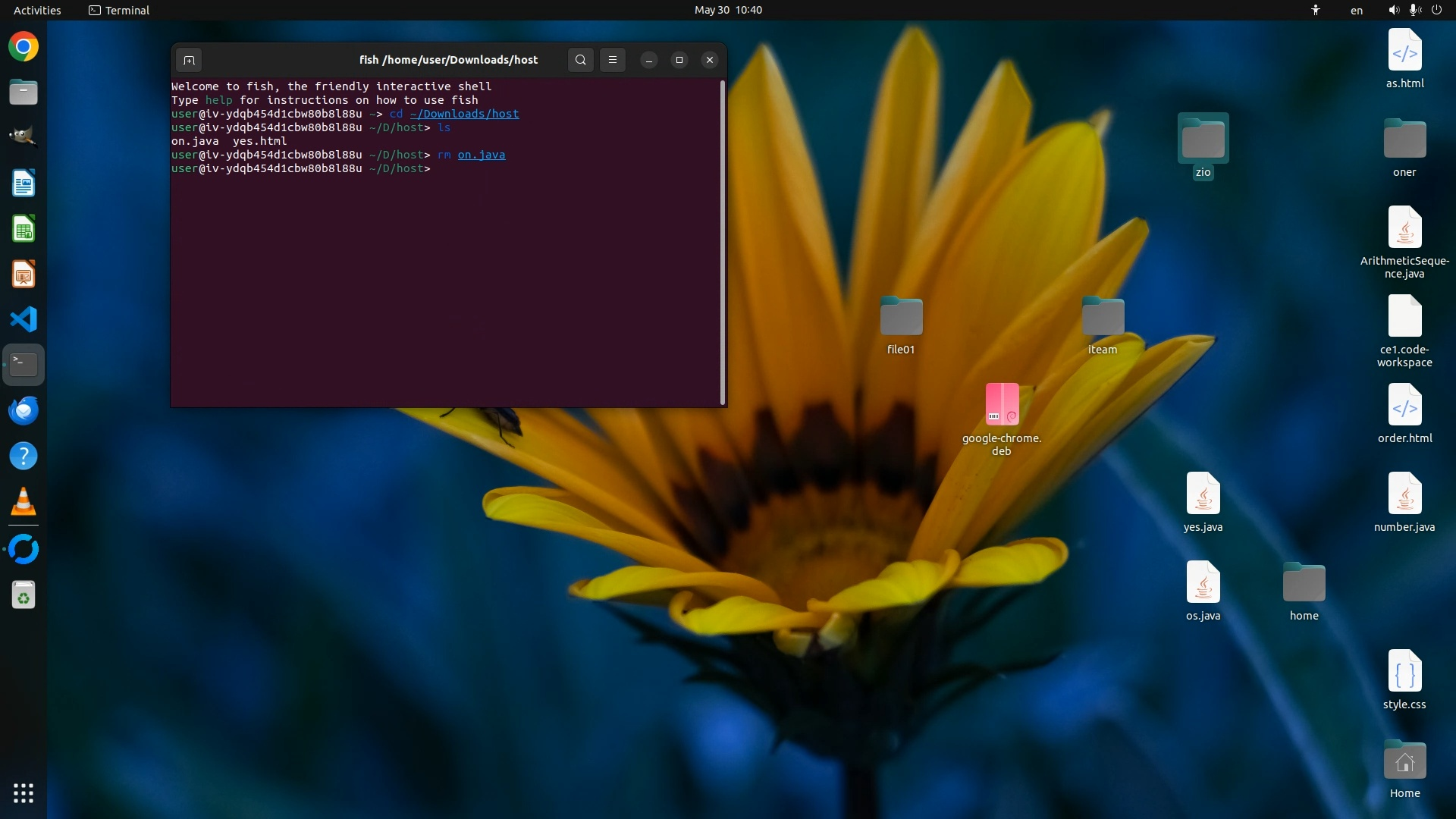Open LibreOffice Calc from the dock
Viewport: 1456px width, 819px height.
pyautogui.click(x=24, y=229)
